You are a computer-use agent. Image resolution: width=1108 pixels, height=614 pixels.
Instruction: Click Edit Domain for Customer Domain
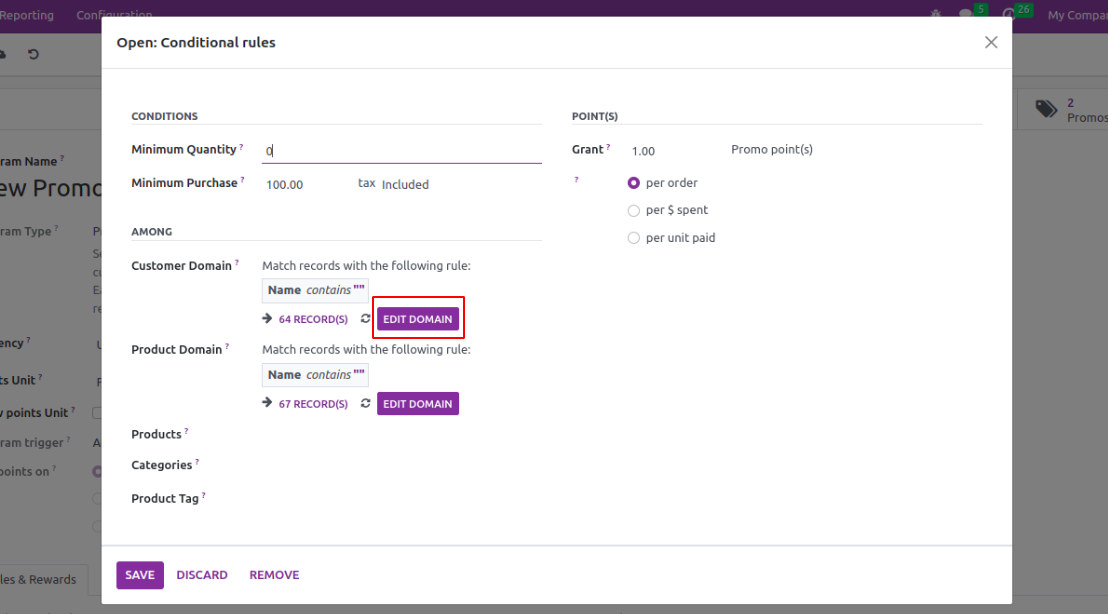(x=418, y=319)
